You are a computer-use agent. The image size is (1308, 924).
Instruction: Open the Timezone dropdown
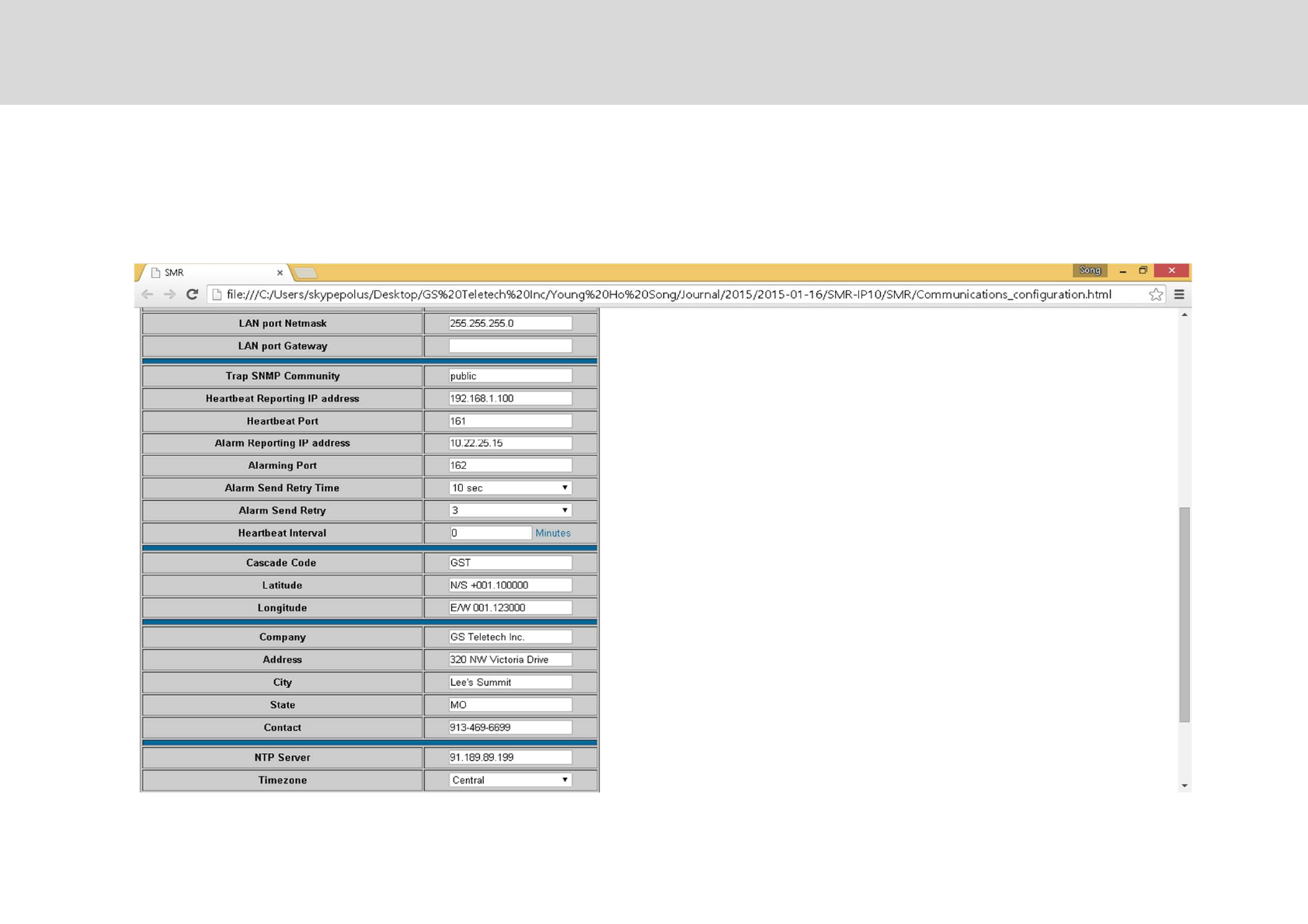[x=510, y=780]
